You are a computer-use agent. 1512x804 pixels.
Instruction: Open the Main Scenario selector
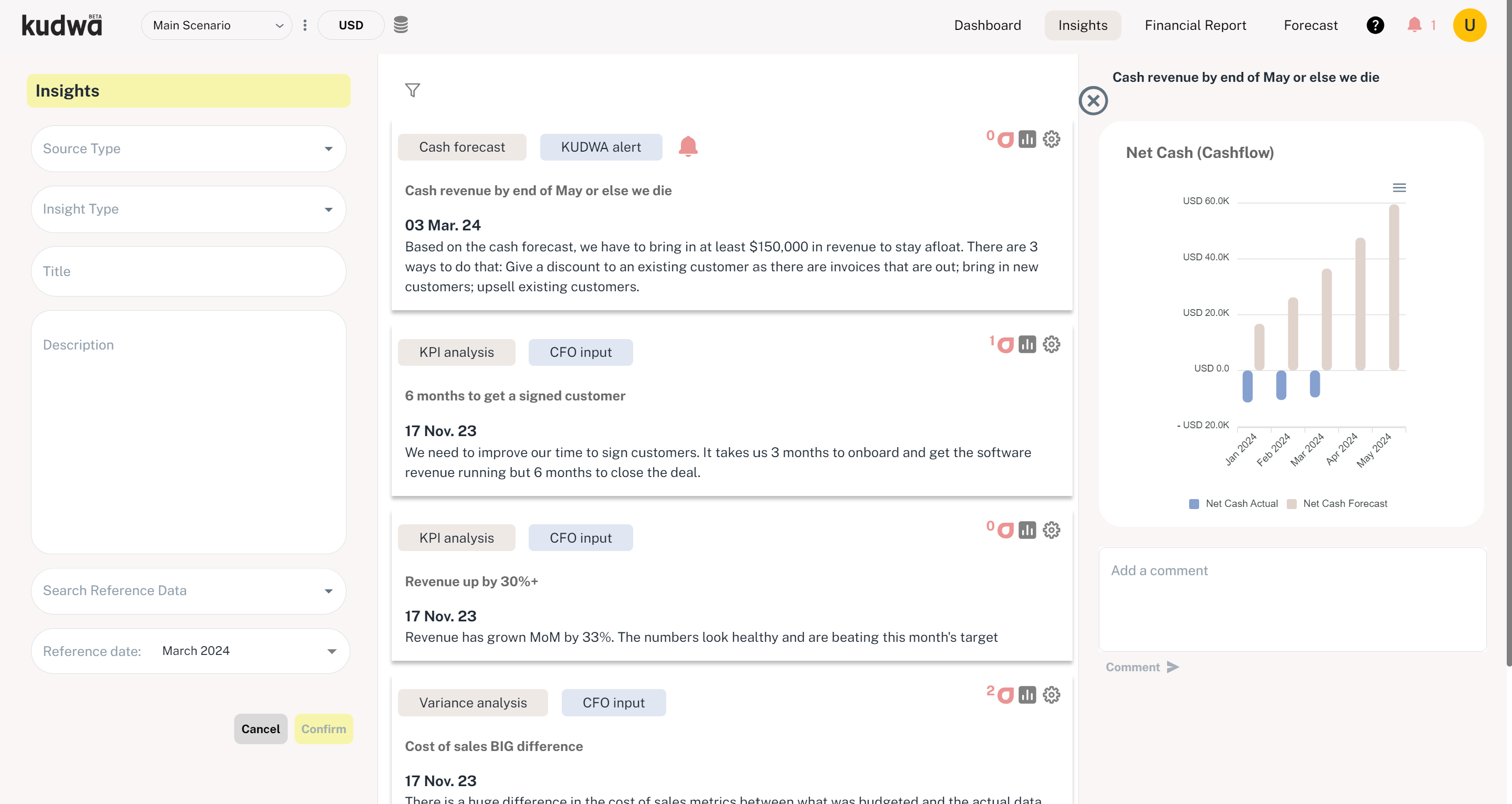pyautogui.click(x=217, y=25)
